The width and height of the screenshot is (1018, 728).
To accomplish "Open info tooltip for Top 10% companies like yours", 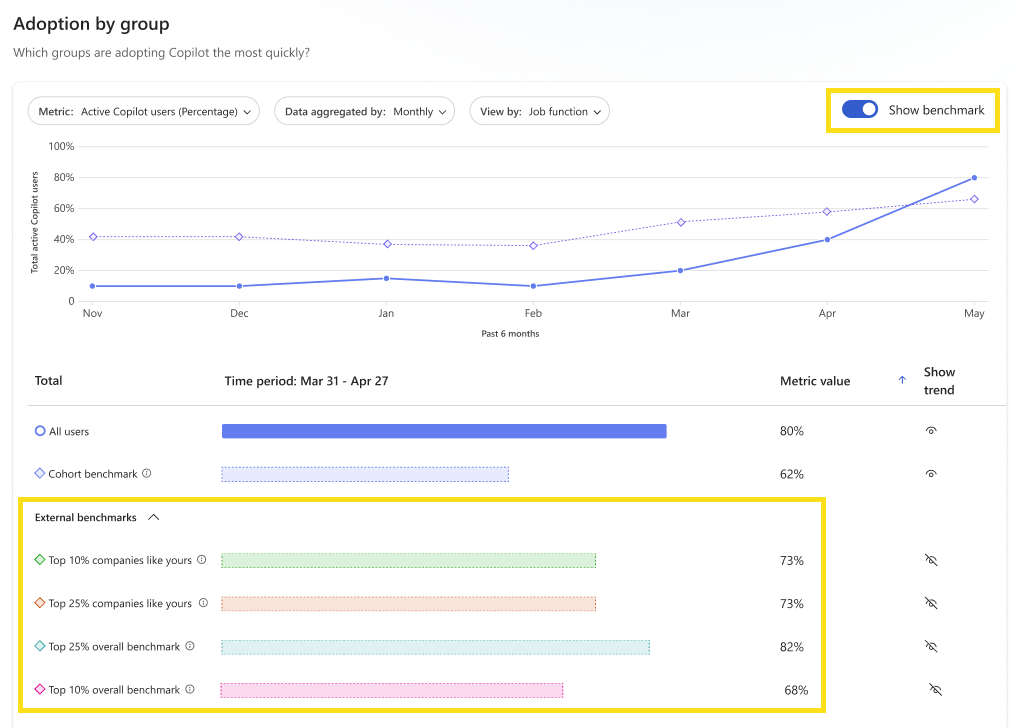I will [x=202, y=560].
